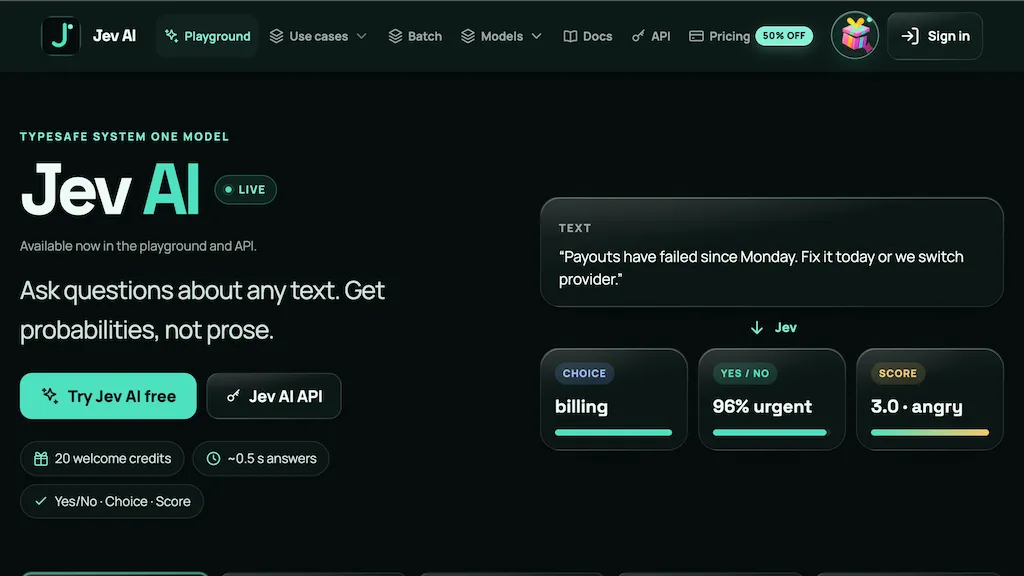The image size is (1024, 576).
Task: Click the sparkle icon beside Playground
Action: (x=171, y=36)
